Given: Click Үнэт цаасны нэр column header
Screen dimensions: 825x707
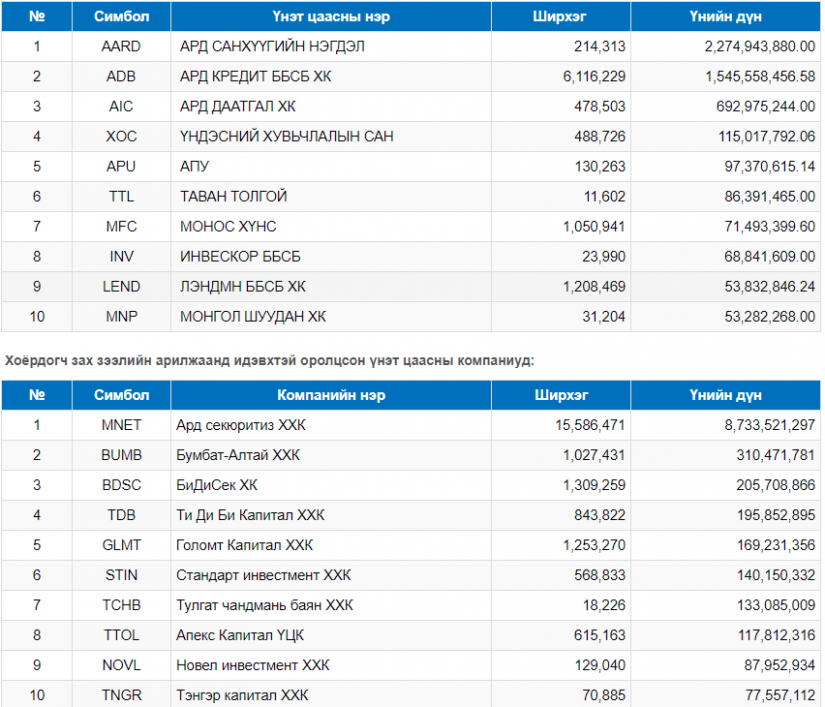Looking at the screenshot, I should coord(331,16).
